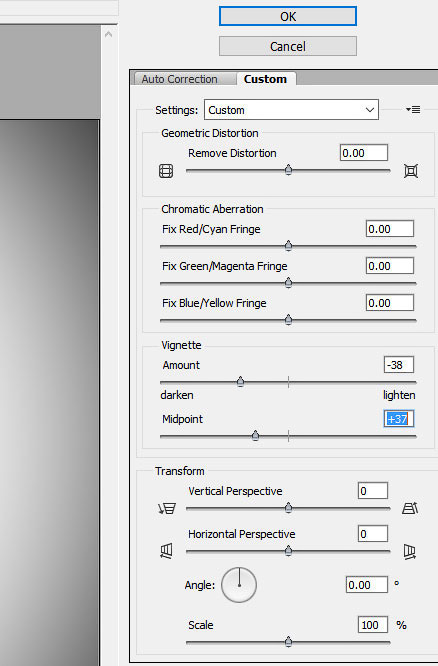Click the Horizontal Perspective value field

(373, 534)
